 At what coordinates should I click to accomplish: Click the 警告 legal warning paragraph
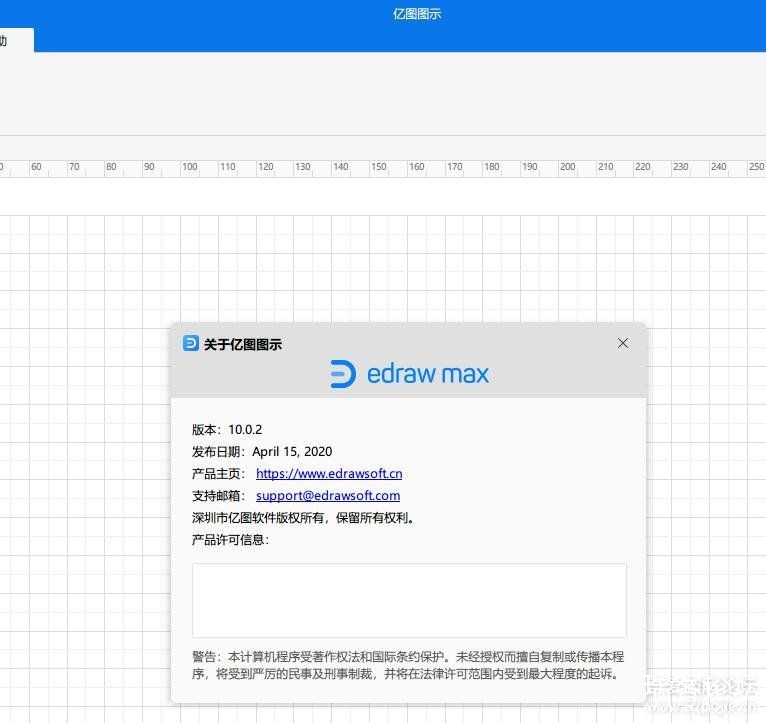coord(408,665)
